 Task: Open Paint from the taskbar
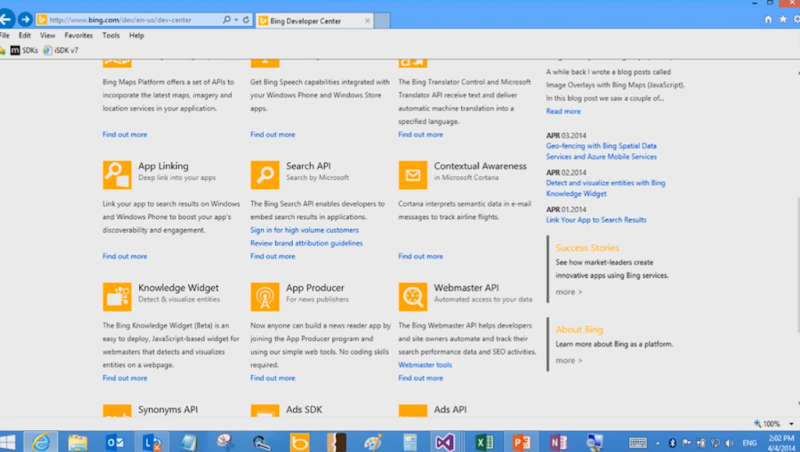coord(373,442)
